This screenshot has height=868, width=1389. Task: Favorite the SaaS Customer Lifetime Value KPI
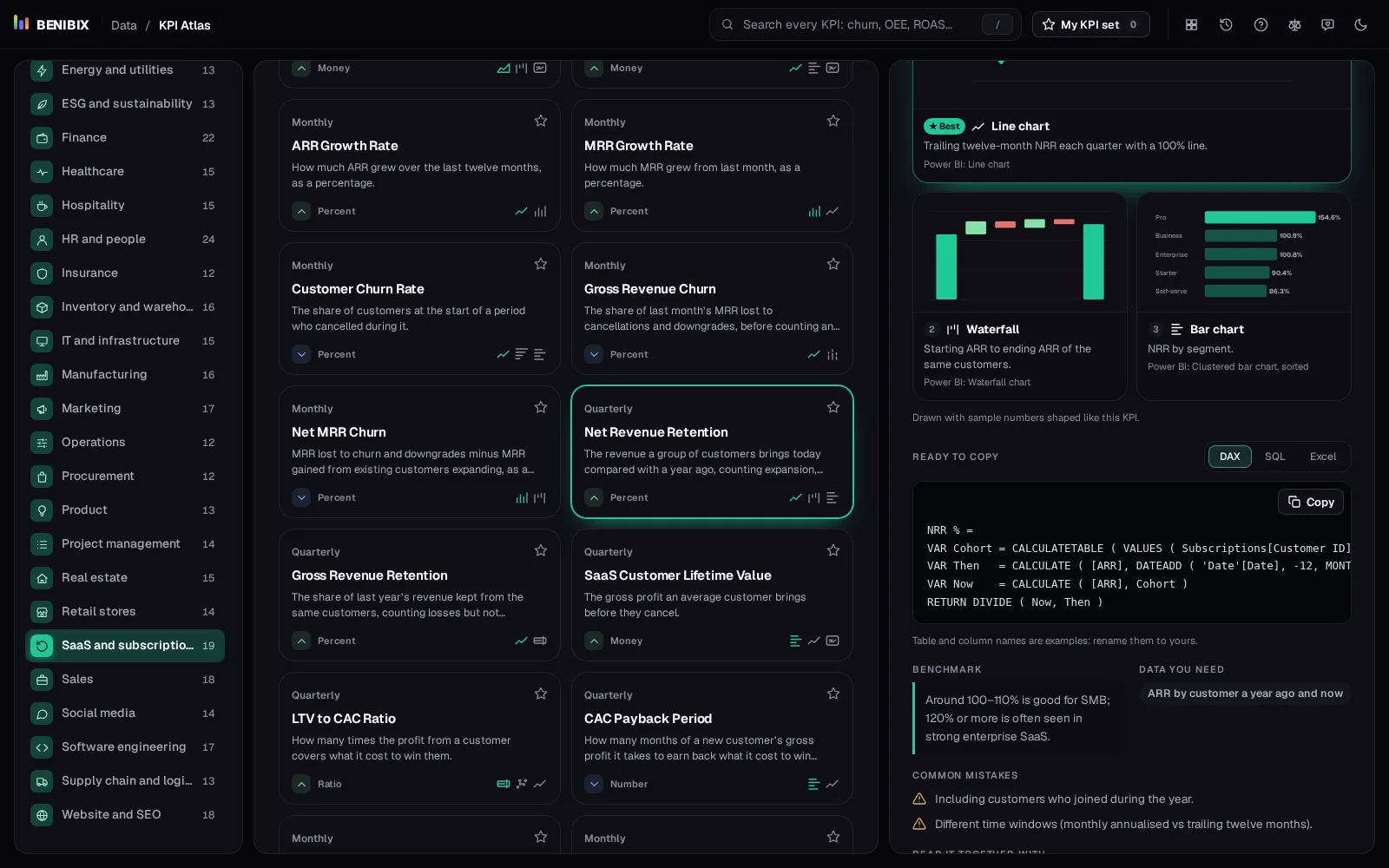(x=833, y=550)
